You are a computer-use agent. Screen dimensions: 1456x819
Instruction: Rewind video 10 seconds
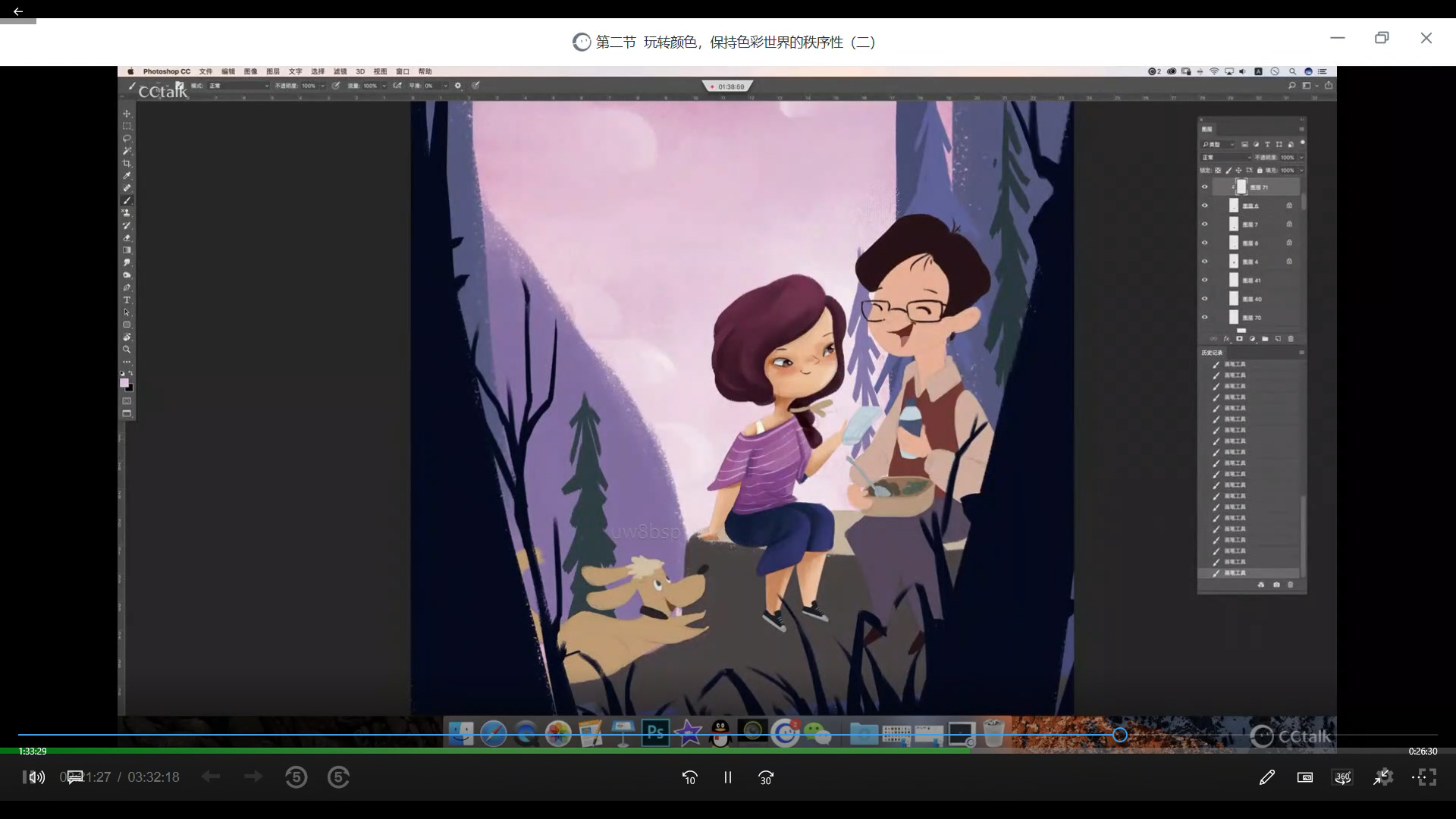689,777
